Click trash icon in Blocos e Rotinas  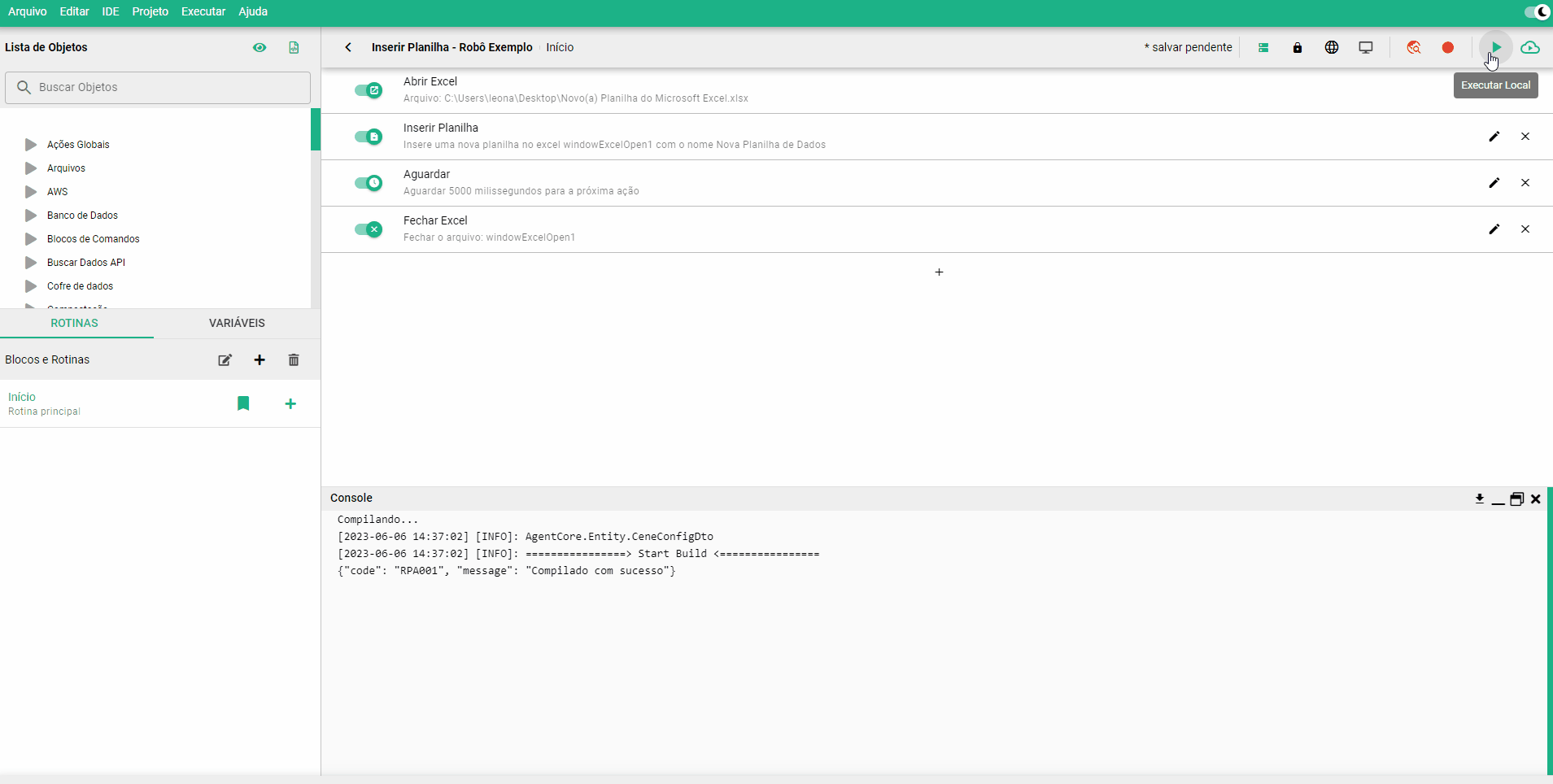pos(294,360)
